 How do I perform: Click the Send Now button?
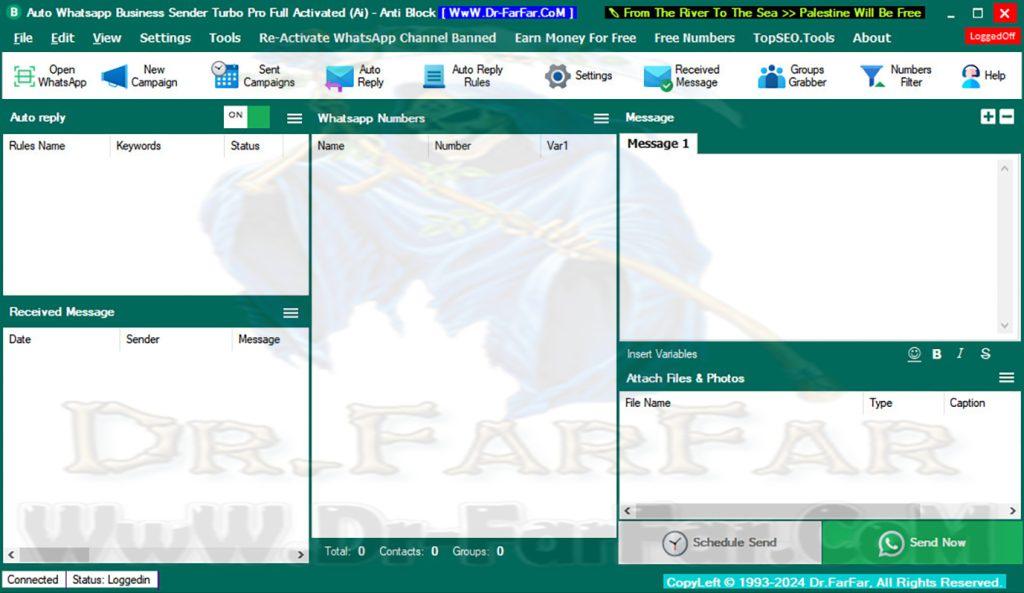(922, 542)
